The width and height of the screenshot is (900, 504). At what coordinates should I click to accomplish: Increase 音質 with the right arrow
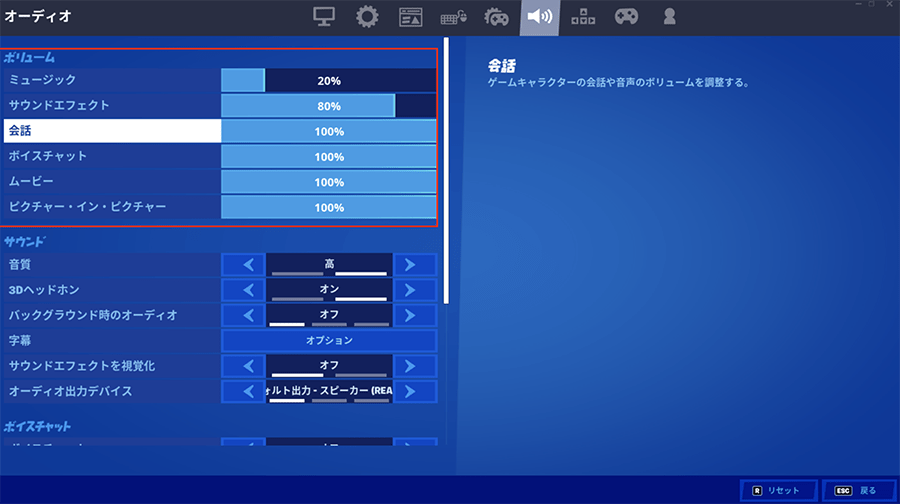coord(415,265)
